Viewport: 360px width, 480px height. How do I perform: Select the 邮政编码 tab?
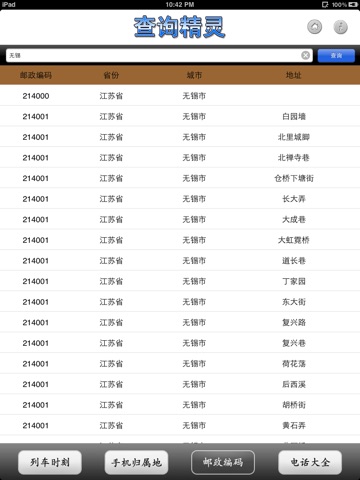click(x=223, y=462)
